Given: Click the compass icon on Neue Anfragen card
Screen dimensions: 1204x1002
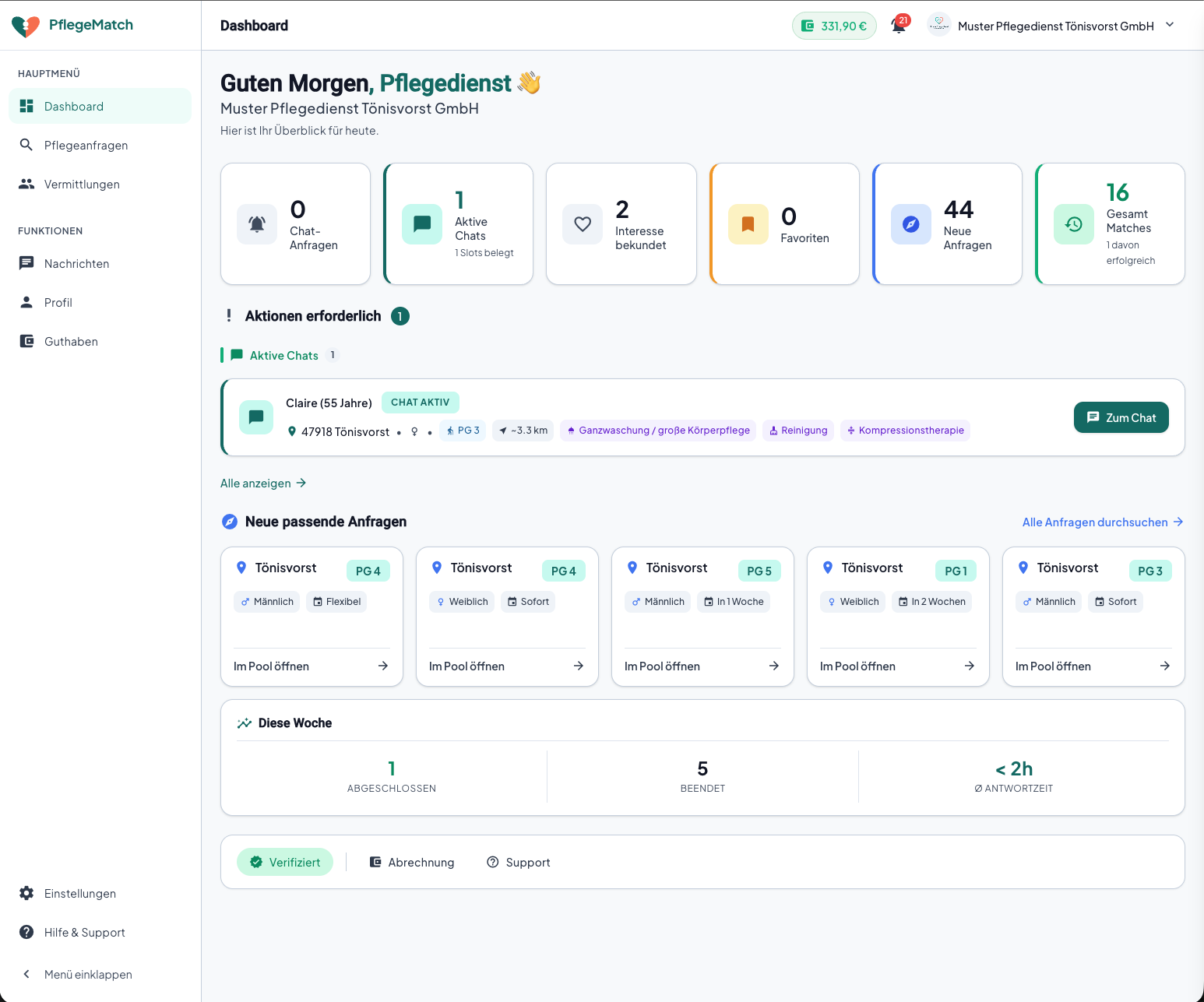Looking at the screenshot, I should coord(910,224).
